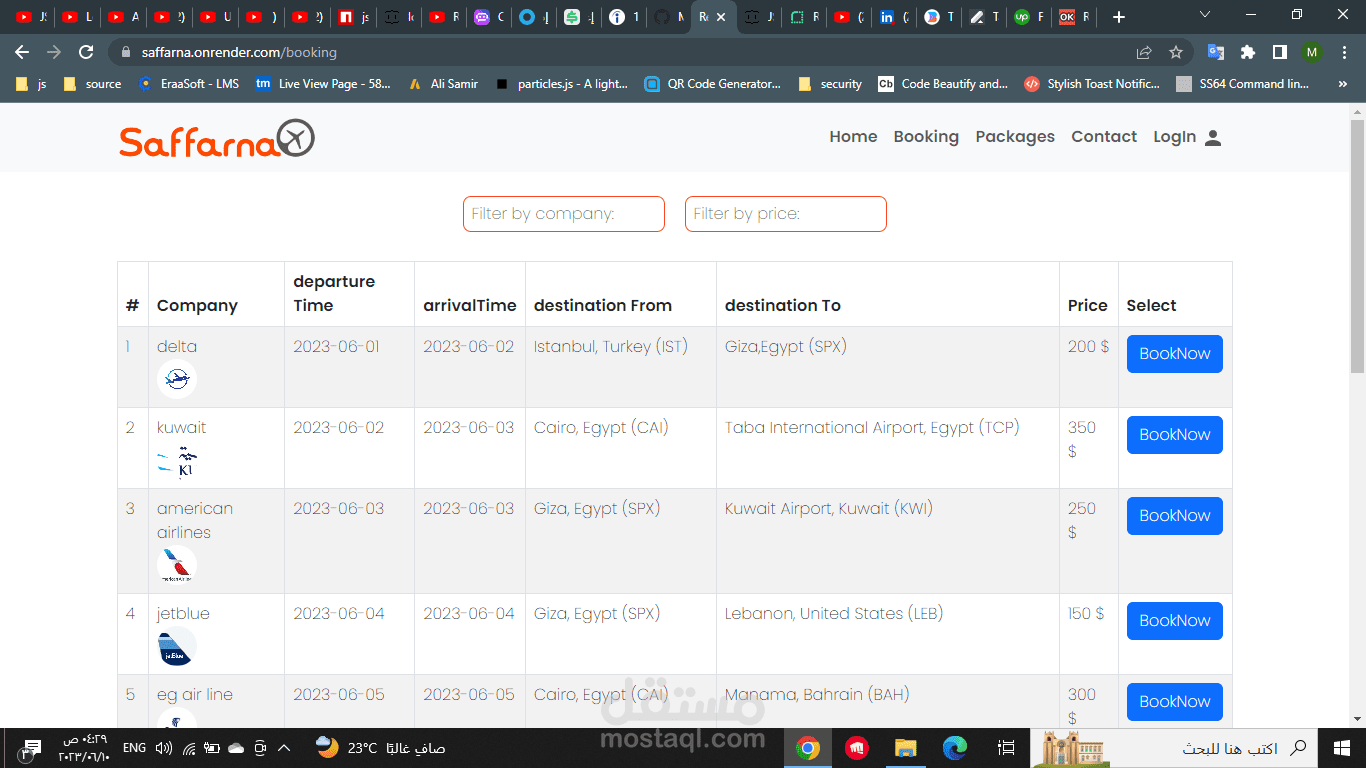The image size is (1366, 768).
Task: Click the jetblue airline logo thumbnail
Action: pyautogui.click(x=177, y=646)
